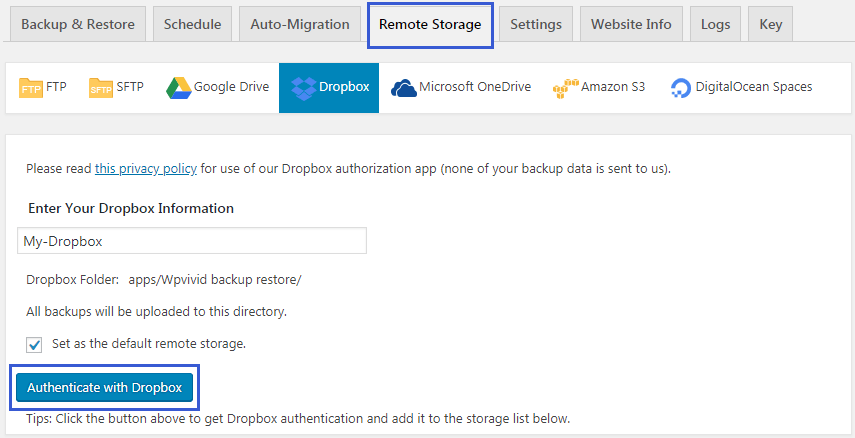
Task: Choose the Amazon S3 cubes icon
Action: coord(565,88)
